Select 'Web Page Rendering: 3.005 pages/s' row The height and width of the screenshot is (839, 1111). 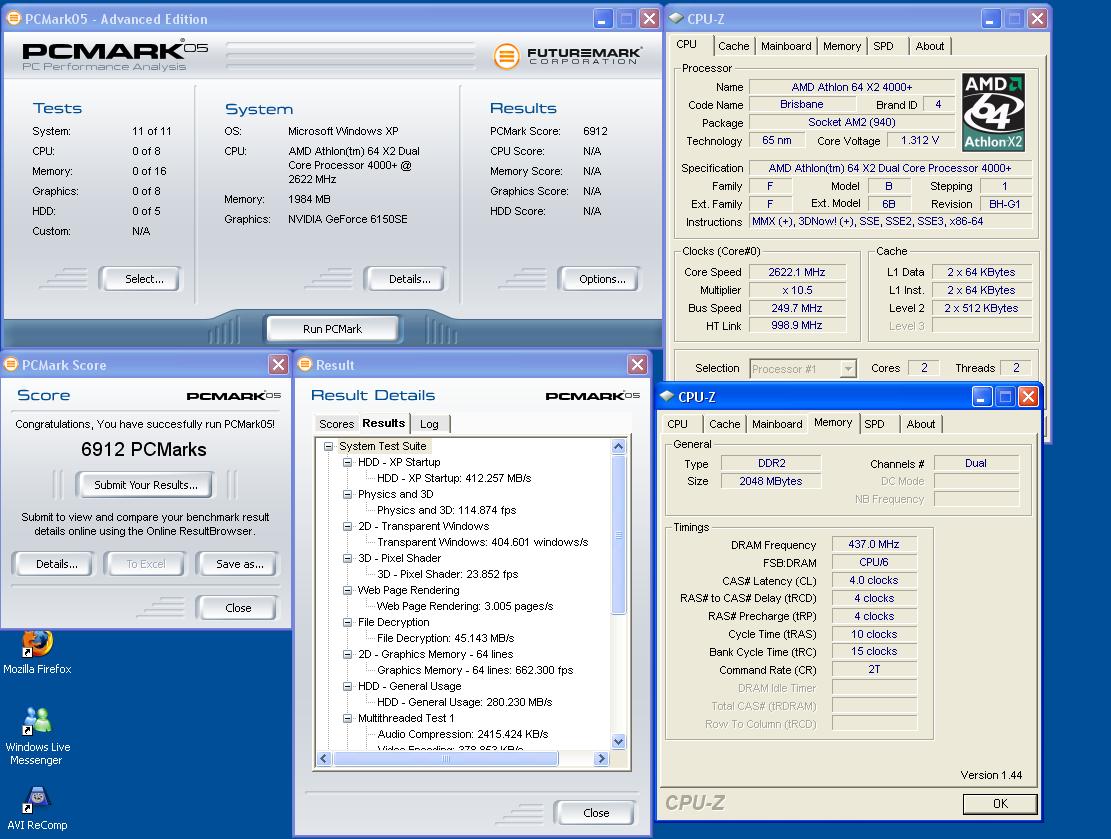(465, 607)
